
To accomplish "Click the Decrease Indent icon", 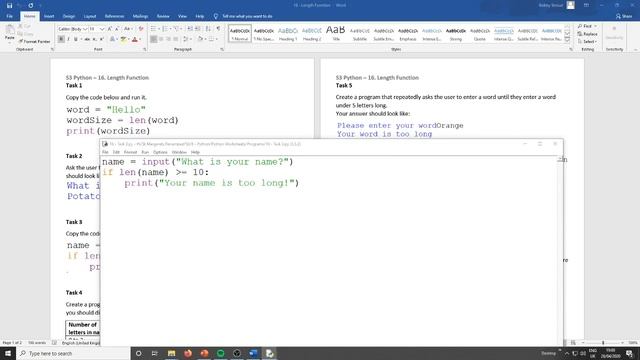I will tap(190, 29).
